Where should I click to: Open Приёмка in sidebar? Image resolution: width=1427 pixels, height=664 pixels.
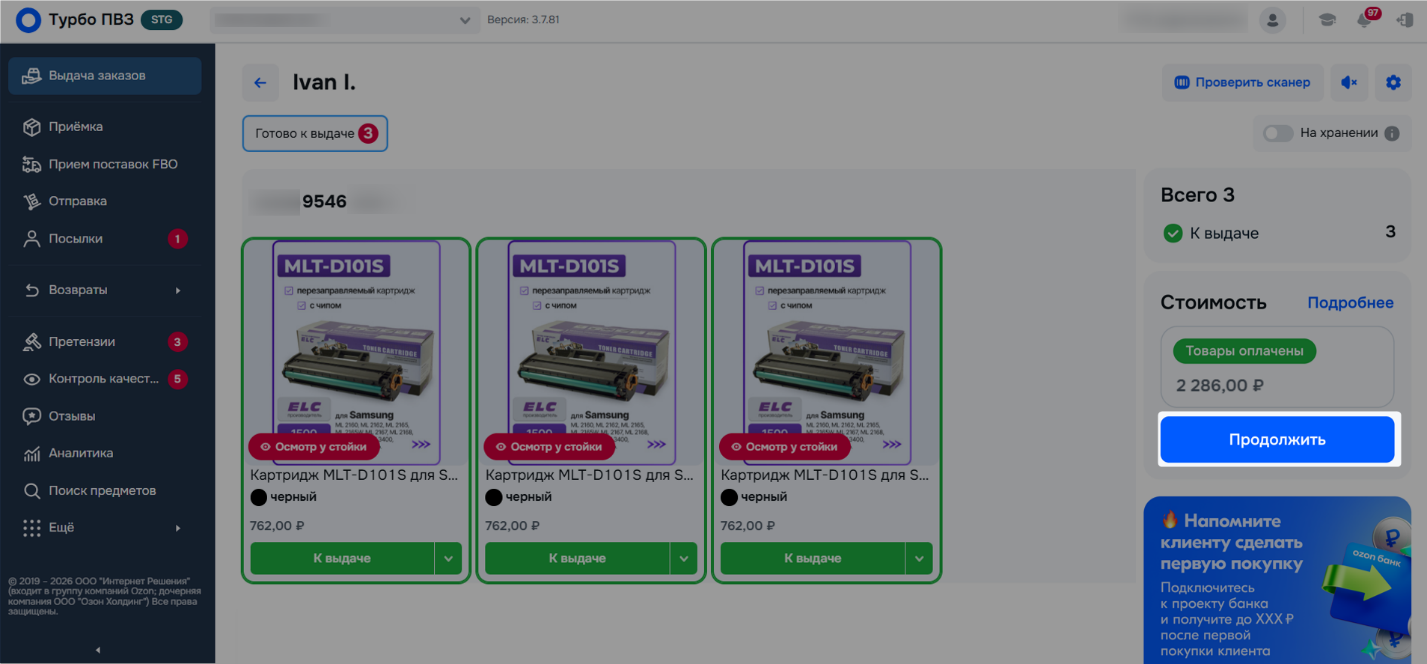click(x=105, y=127)
